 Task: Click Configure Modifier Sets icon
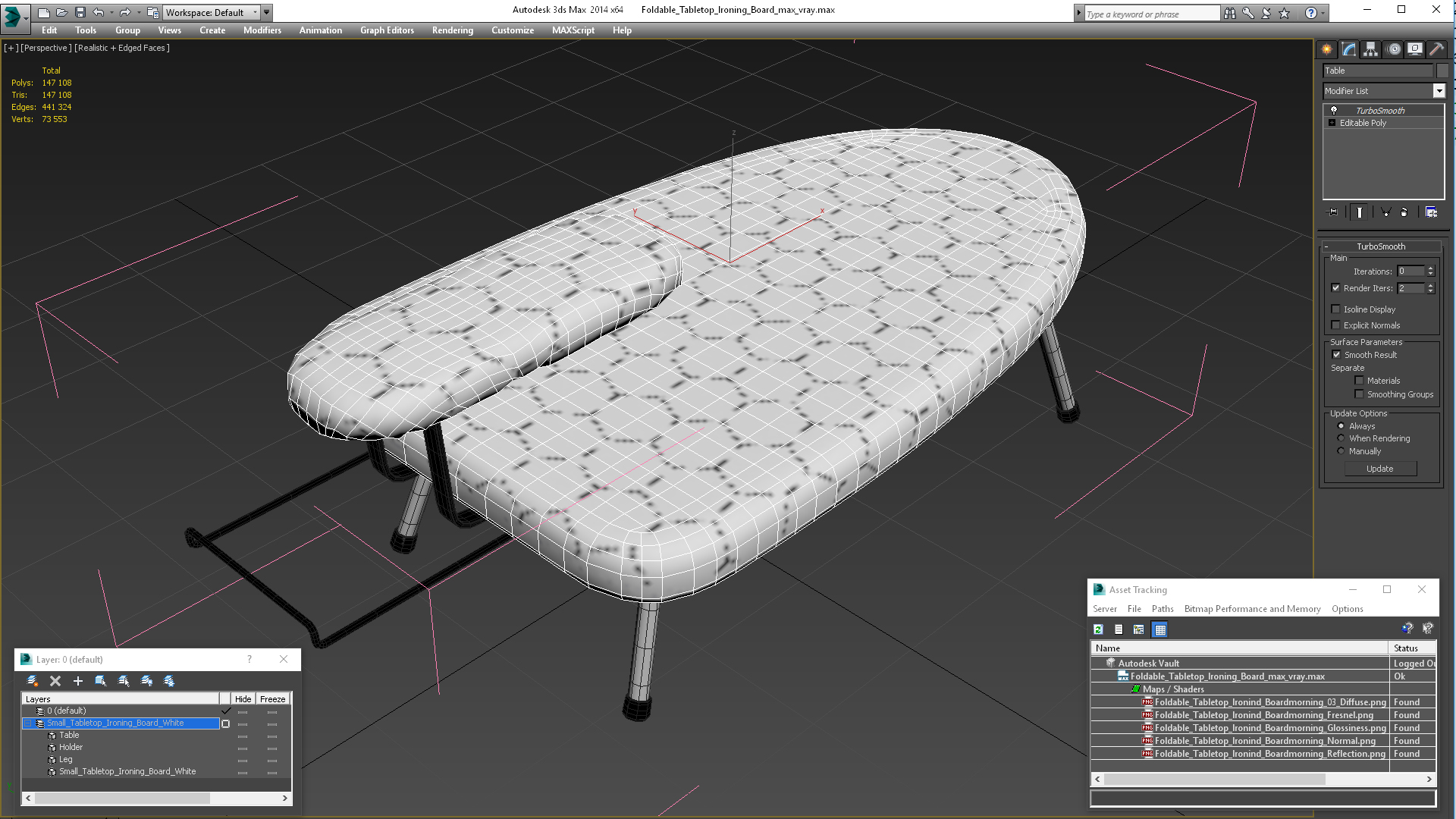point(1431,212)
